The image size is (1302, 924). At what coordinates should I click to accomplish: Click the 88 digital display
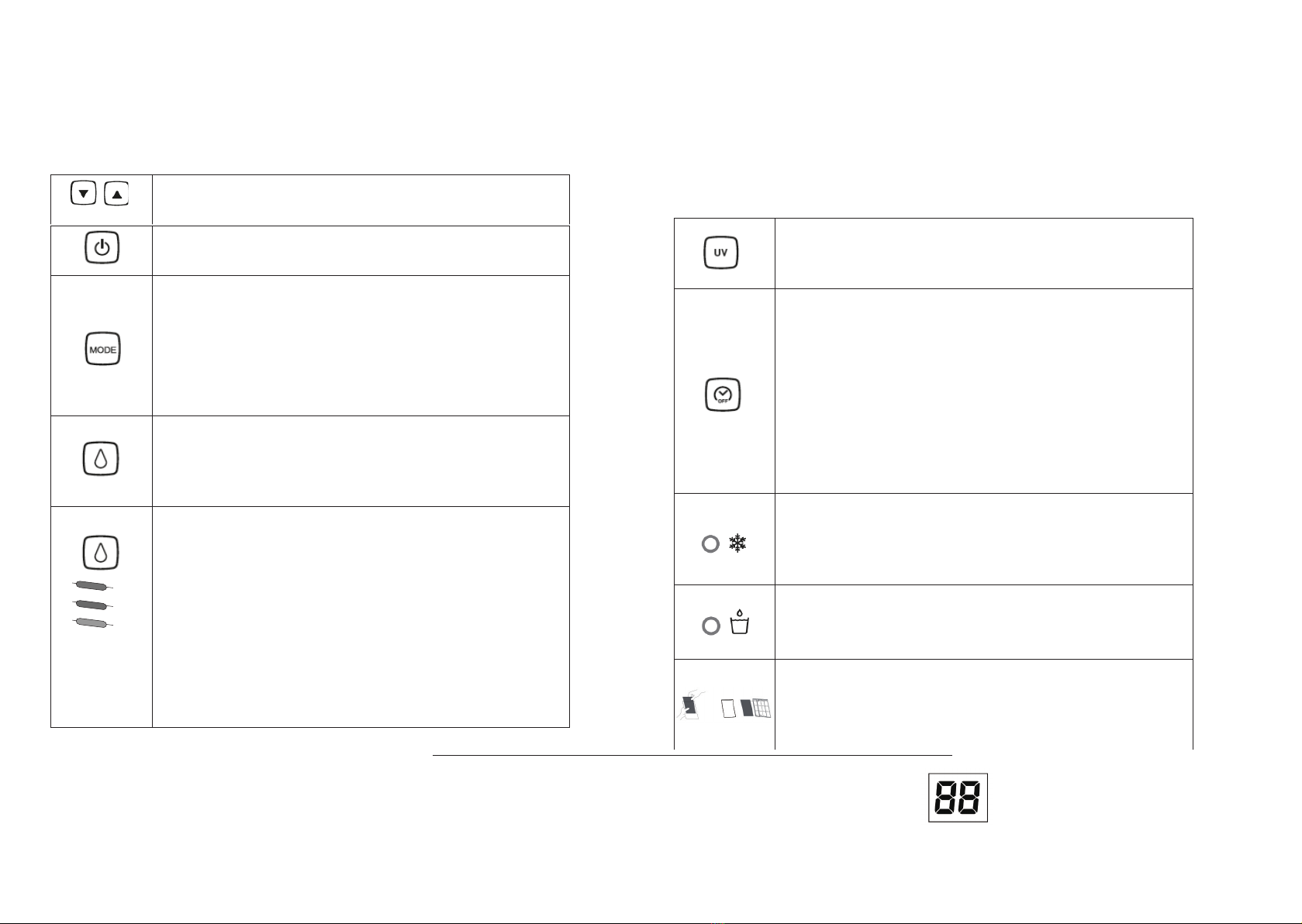(958, 797)
